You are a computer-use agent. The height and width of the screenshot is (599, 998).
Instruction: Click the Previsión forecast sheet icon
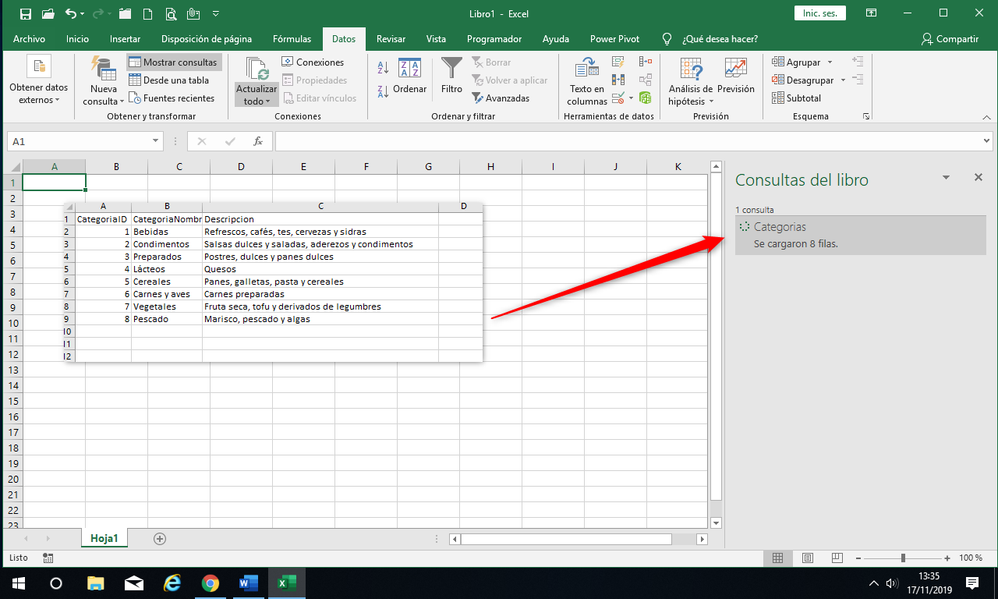tap(736, 75)
